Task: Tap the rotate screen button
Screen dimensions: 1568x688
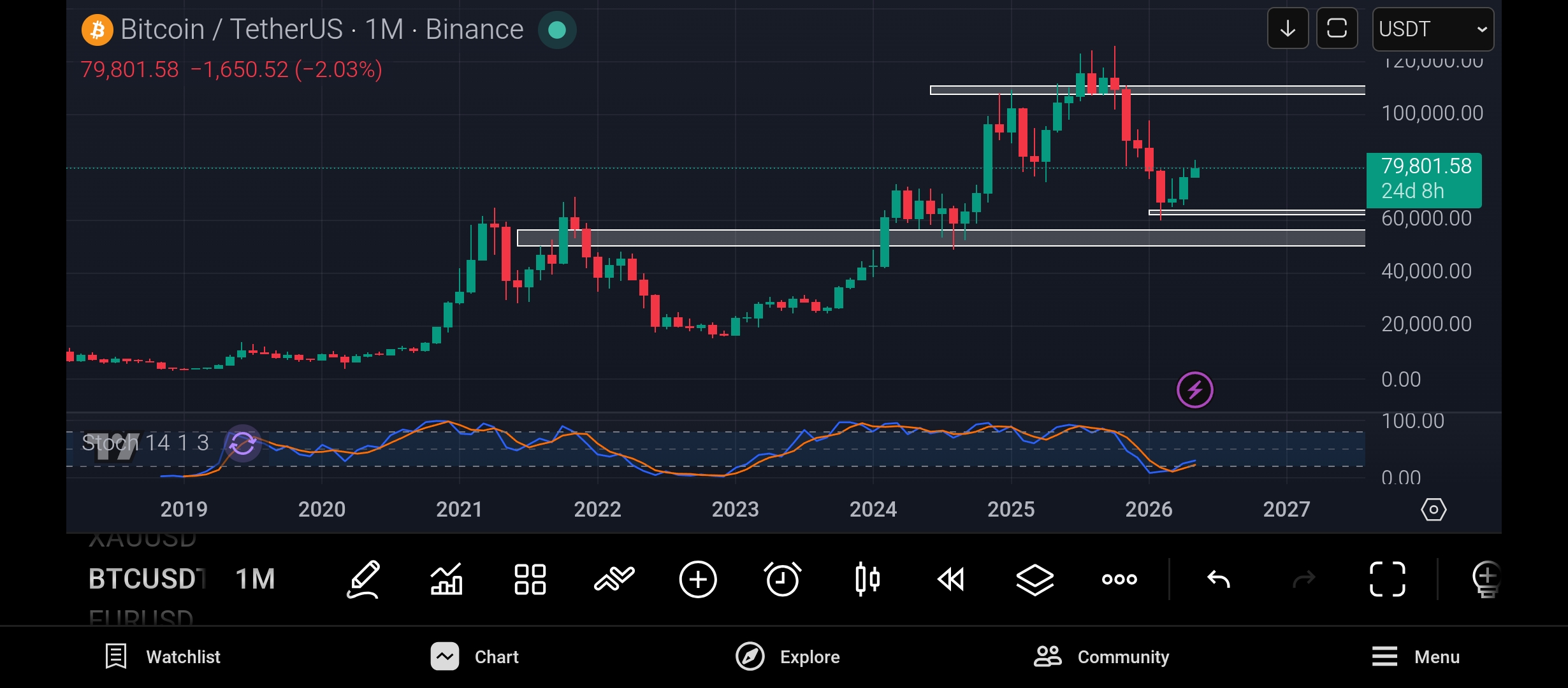Action: point(1337,29)
